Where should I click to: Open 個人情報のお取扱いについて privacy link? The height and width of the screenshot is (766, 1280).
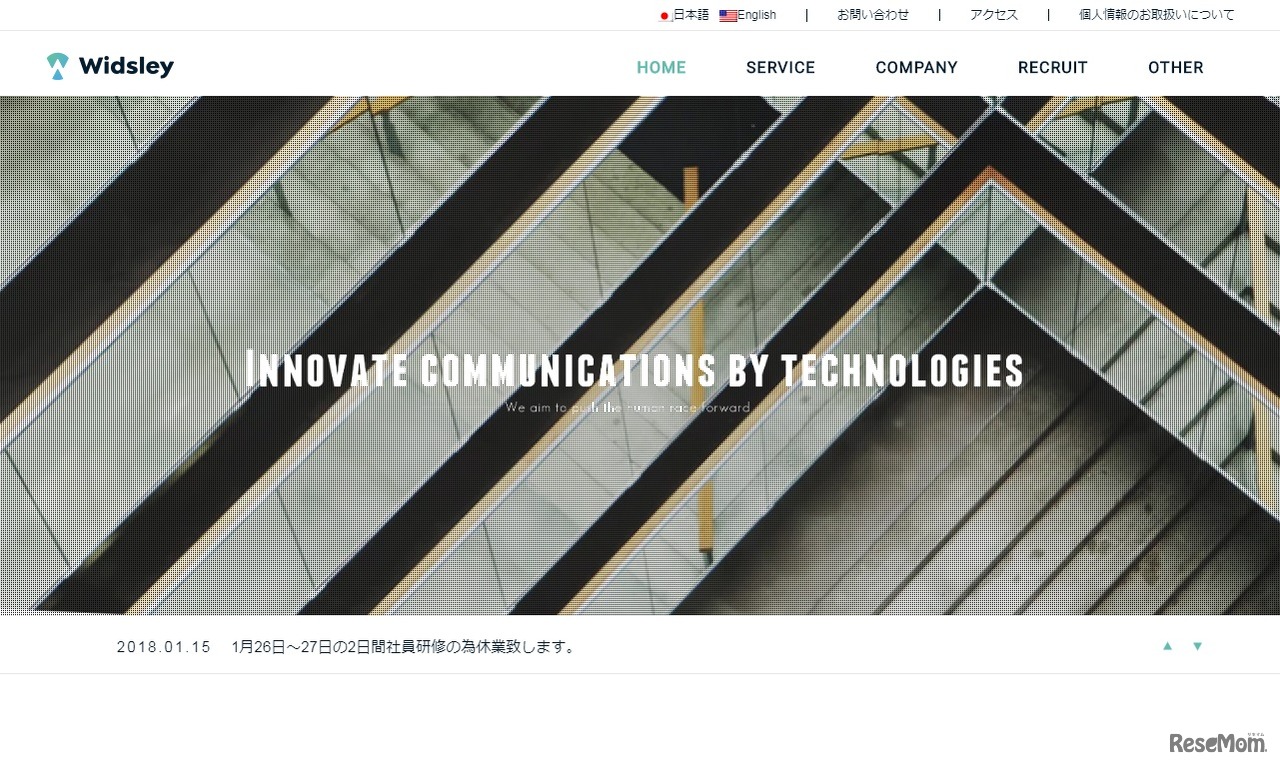[1157, 15]
